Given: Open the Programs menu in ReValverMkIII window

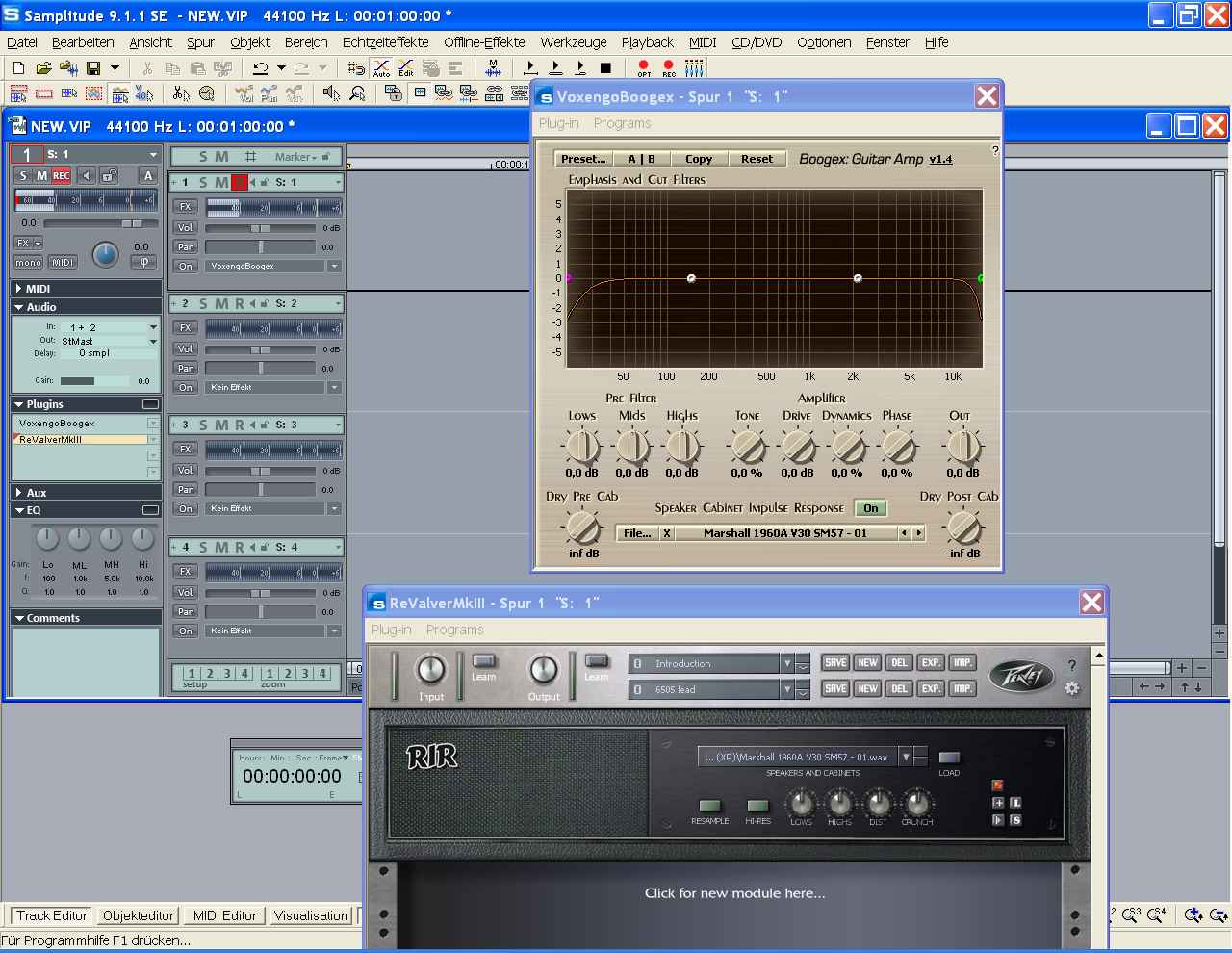Looking at the screenshot, I should pos(455,630).
